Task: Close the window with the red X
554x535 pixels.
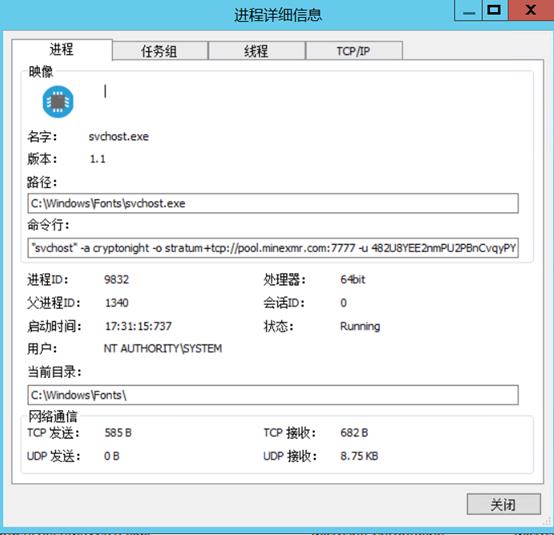Action: click(x=531, y=10)
